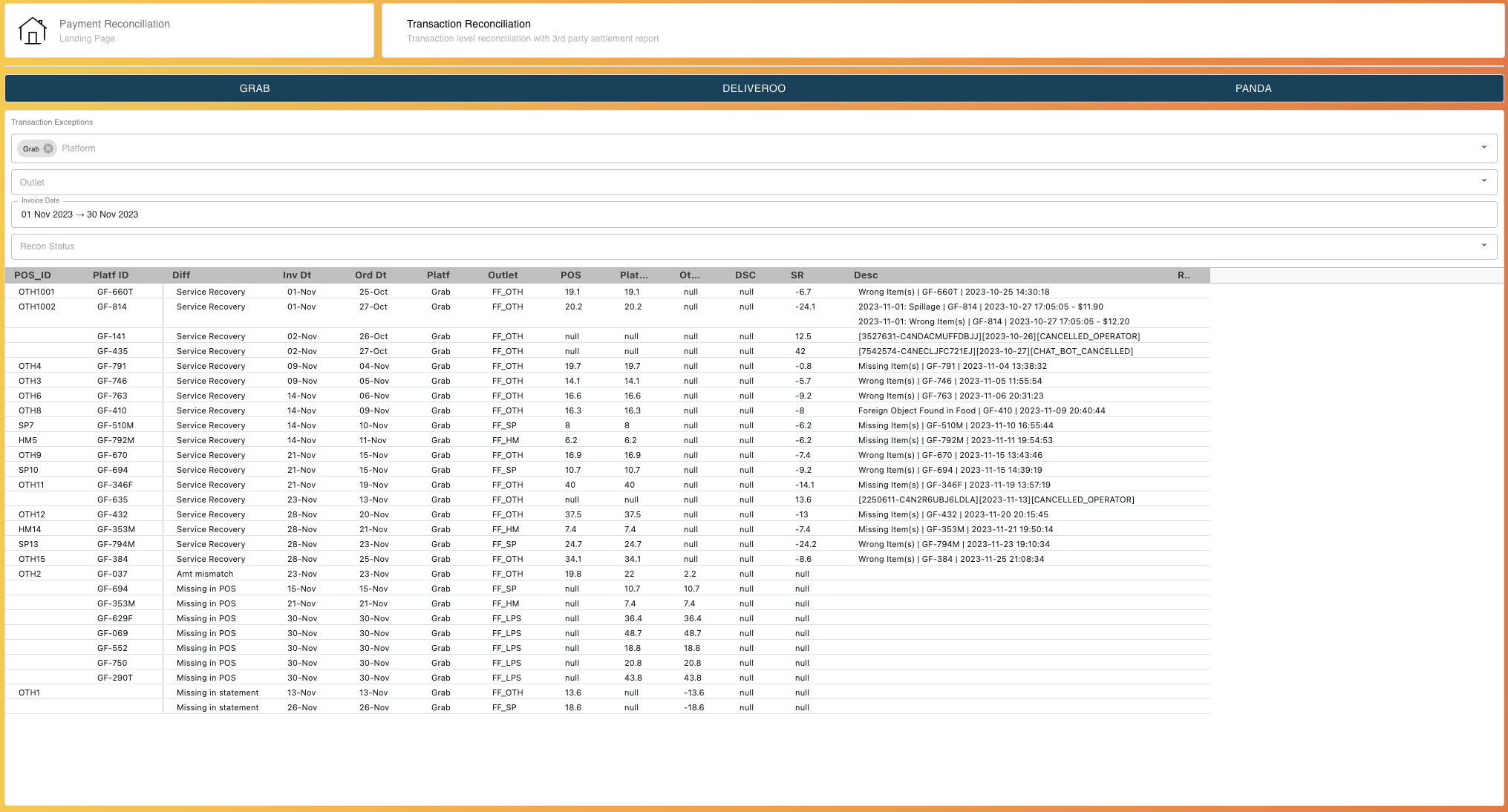Click the Amt mismatch diff cell
The image size is (1508, 812).
(x=205, y=574)
